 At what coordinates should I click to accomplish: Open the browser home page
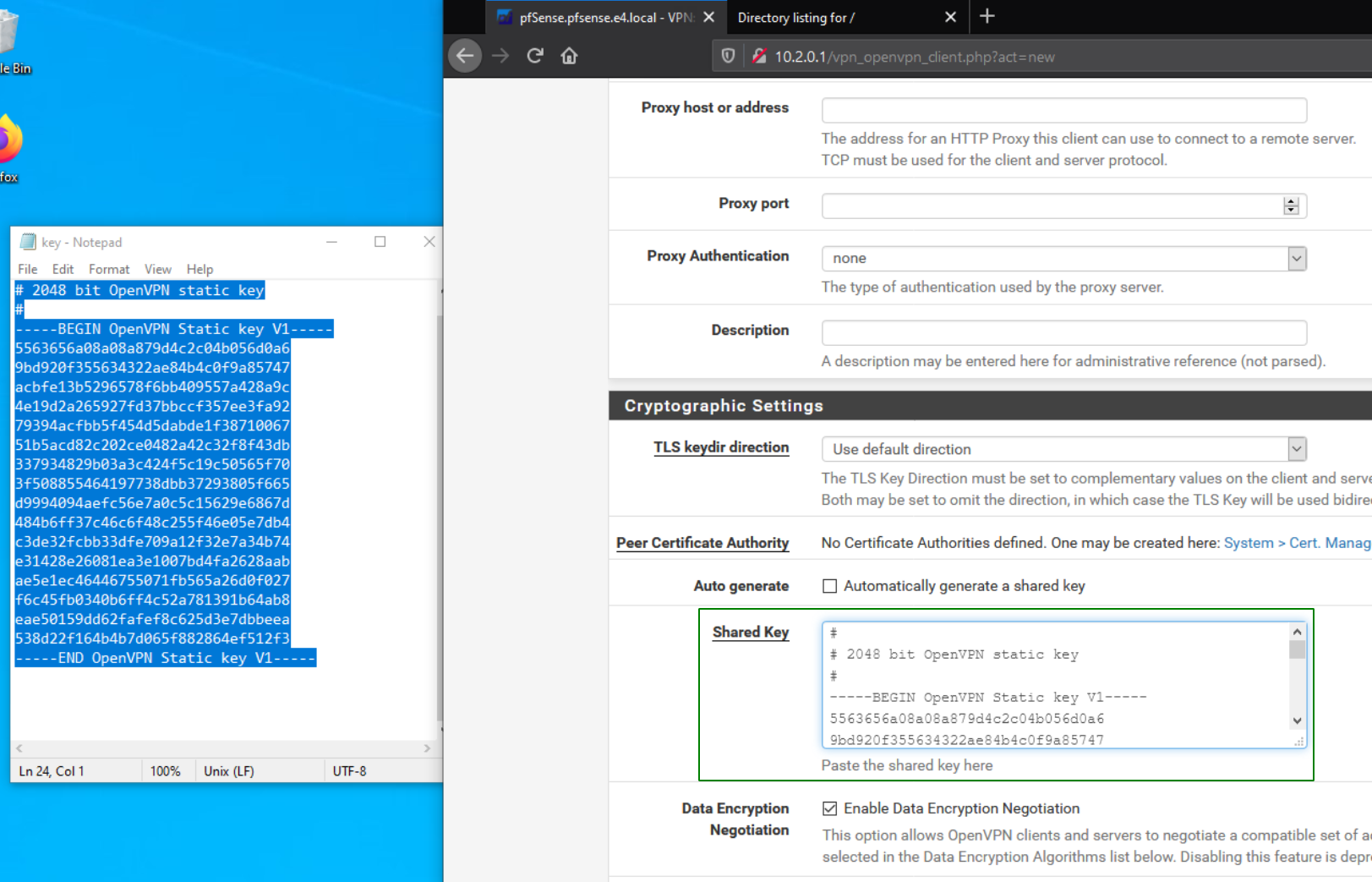point(569,56)
